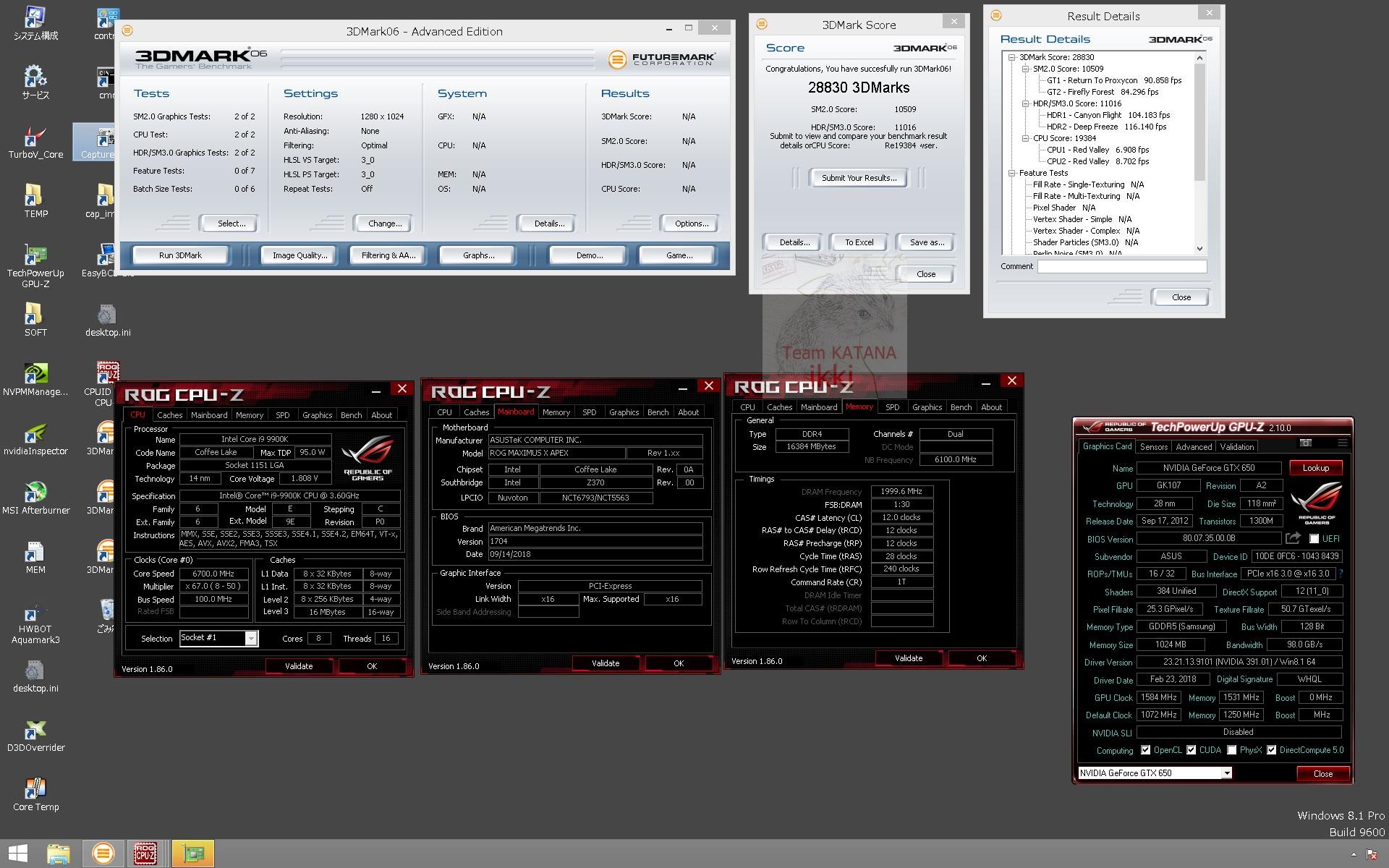Viewport: 1389px width, 868px height.
Task: Click Submit Your Results button
Action: click(x=859, y=178)
